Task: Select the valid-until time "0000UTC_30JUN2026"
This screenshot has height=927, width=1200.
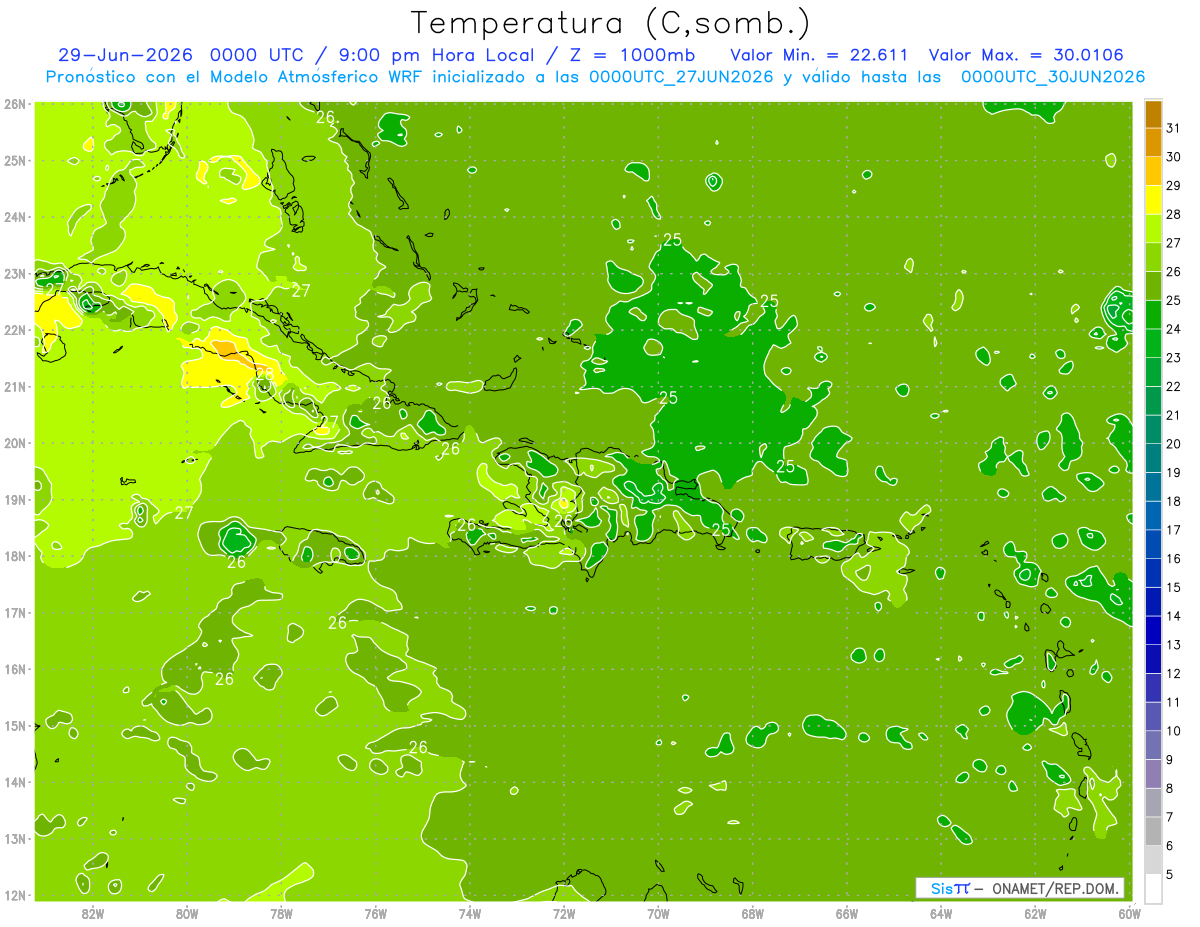Action: (x=1053, y=77)
